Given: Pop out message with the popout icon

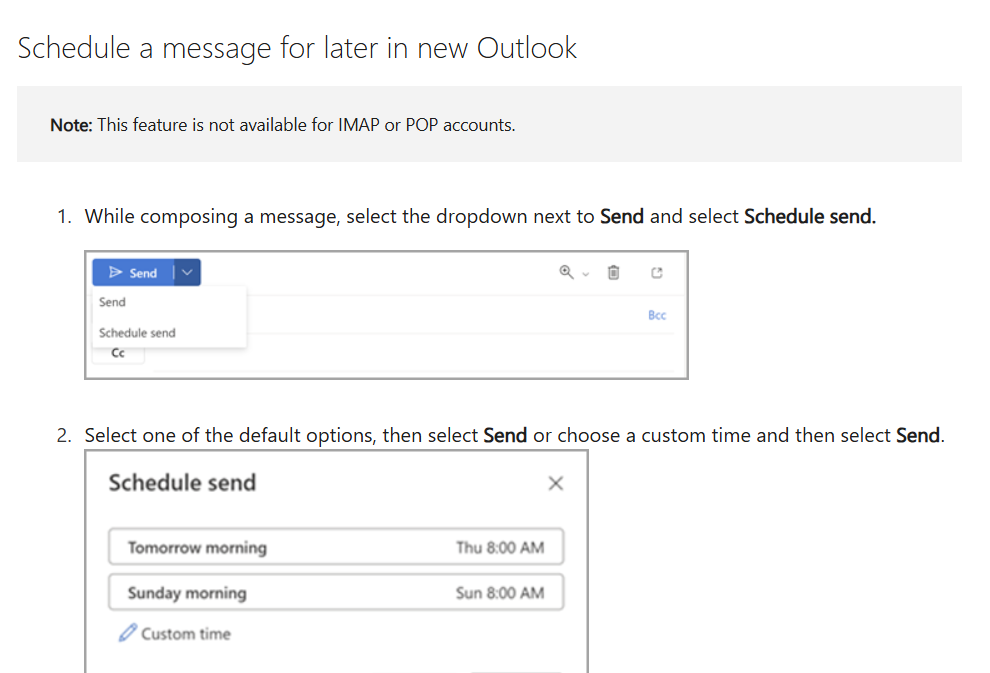Looking at the screenshot, I should (657, 272).
